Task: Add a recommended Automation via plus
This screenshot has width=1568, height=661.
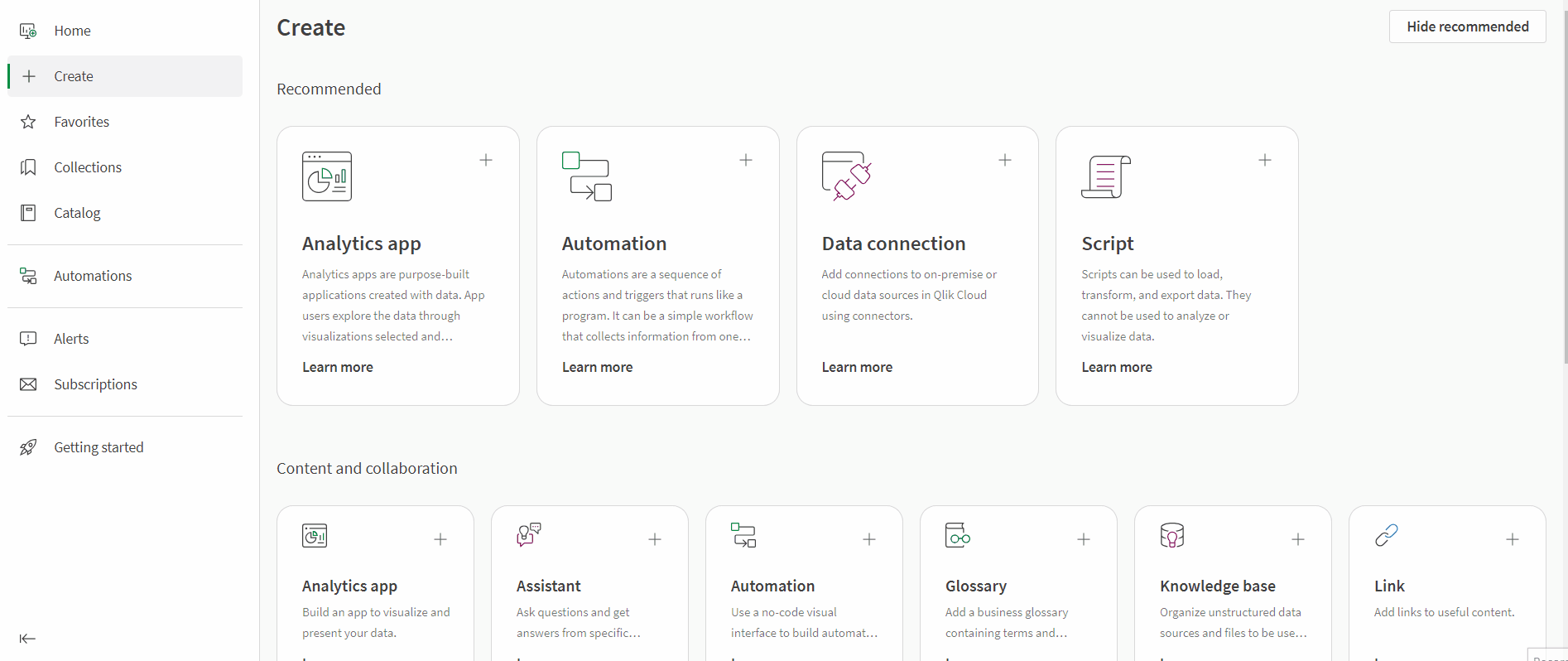Action: tap(746, 160)
